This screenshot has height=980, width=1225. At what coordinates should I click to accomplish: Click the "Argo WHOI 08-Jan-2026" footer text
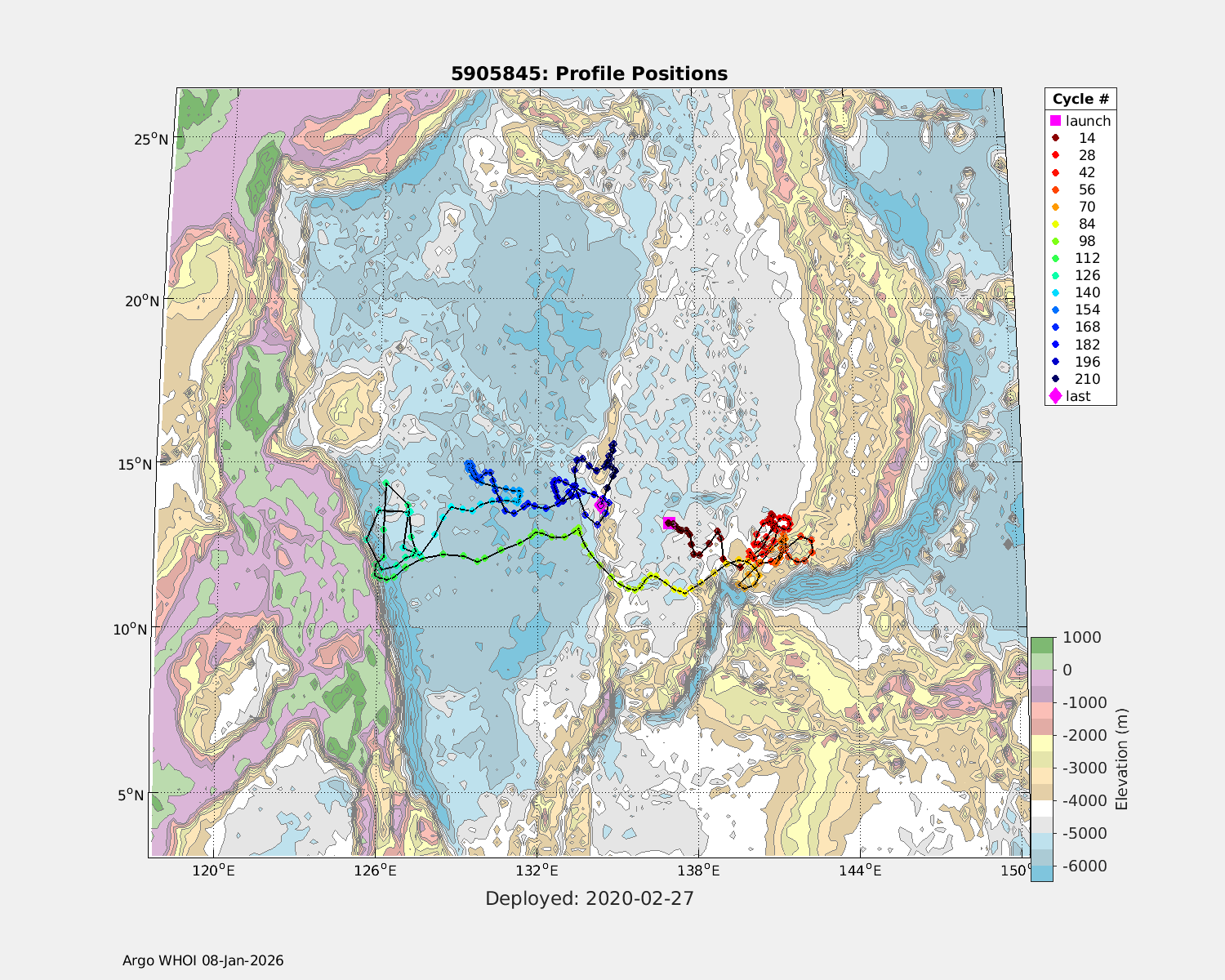pos(203,960)
